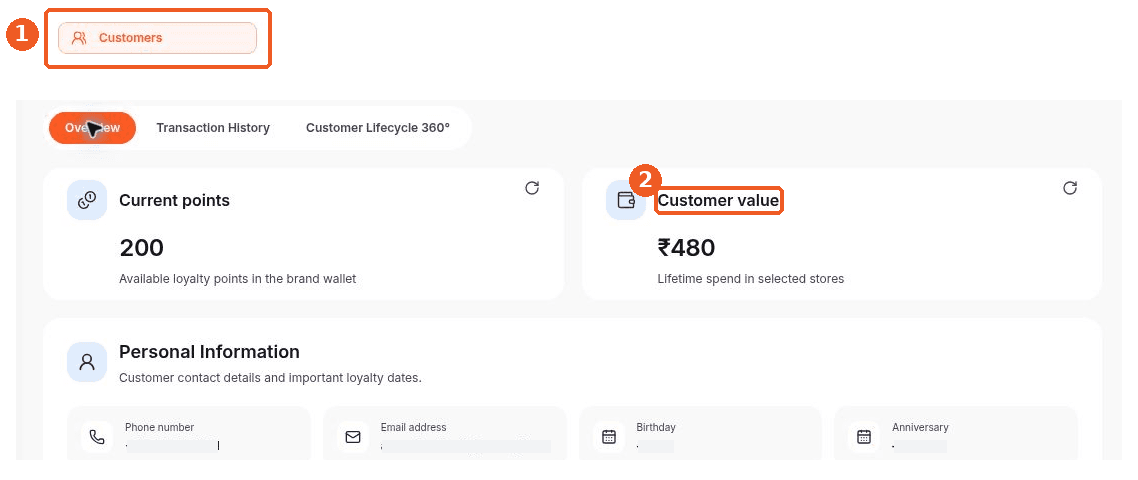The height and width of the screenshot is (480, 1138).
Task: Click the Birthday calendar icon
Action: pyautogui.click(x=609, y=437)
